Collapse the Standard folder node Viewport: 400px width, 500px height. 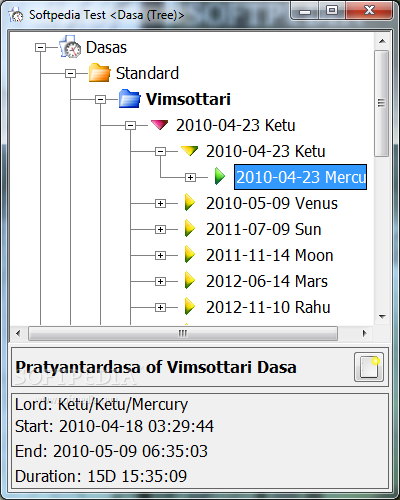70,73
